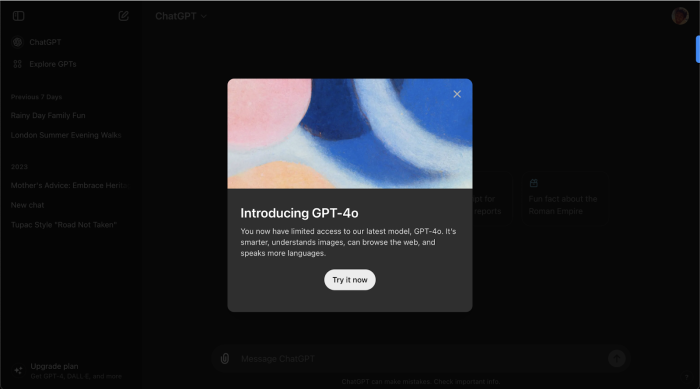Screen dimensions: 700x389
Task: Click the send message arrow button
Action: (617, 358)
